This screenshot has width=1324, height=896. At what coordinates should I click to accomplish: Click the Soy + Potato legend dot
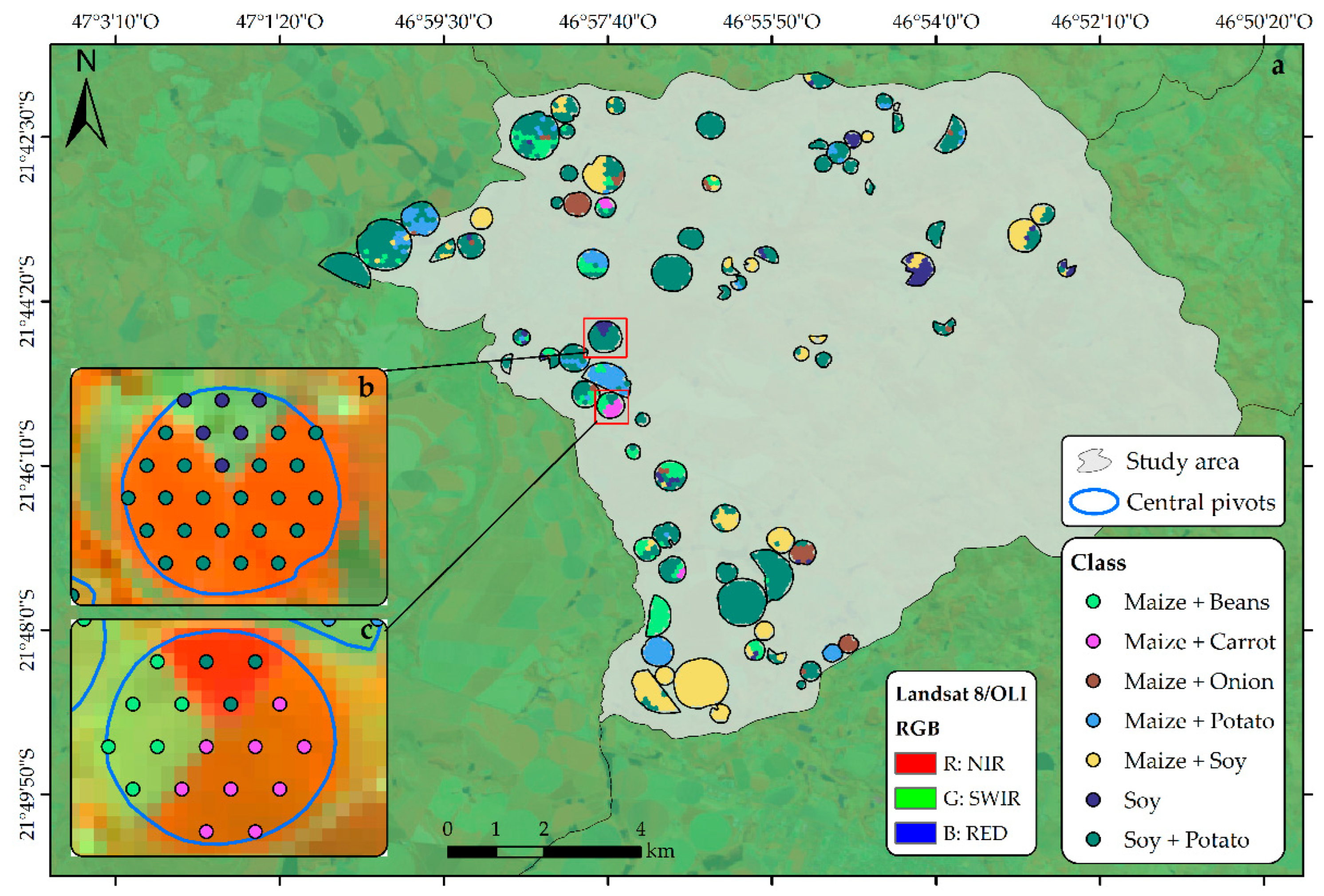click(x=1093, y=839)
